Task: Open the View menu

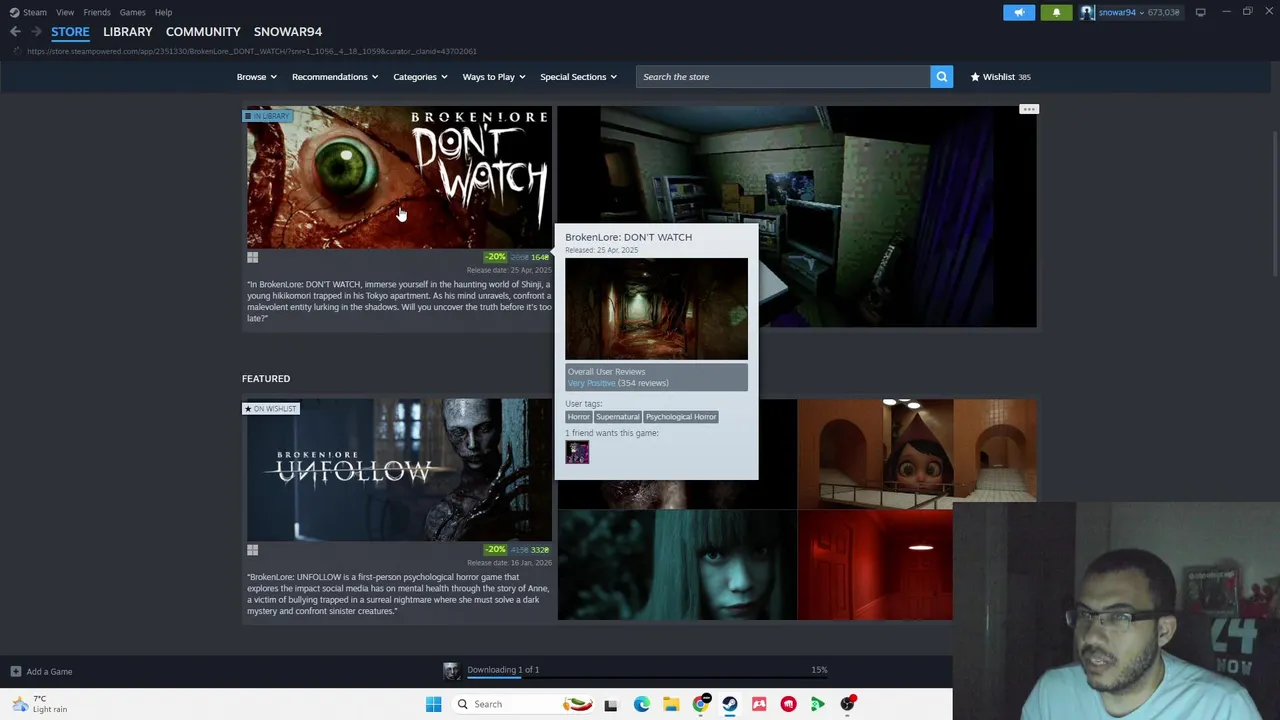Action: [65, 12]
